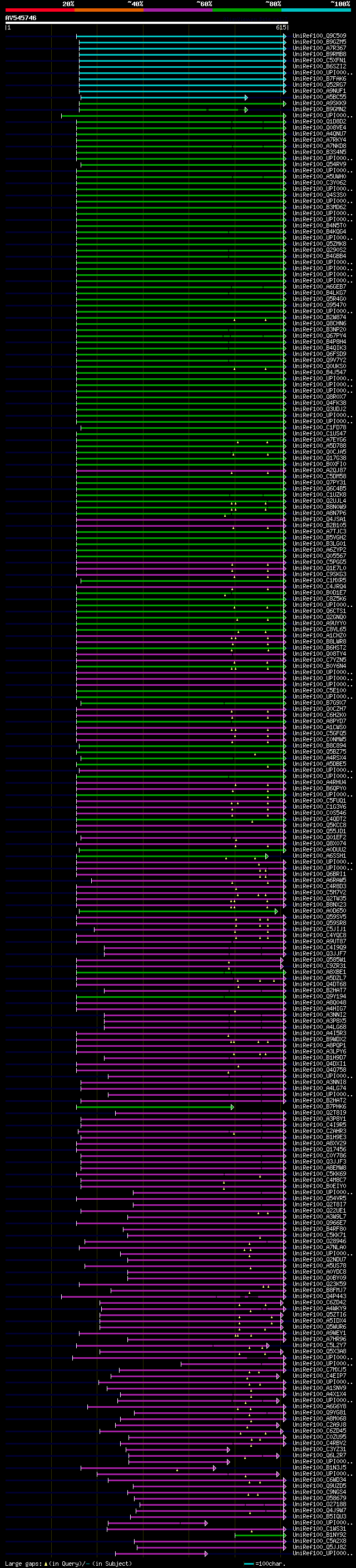Select hit label UniRef100_Q52RG7
356x1568 pixels.
(319, 85)
